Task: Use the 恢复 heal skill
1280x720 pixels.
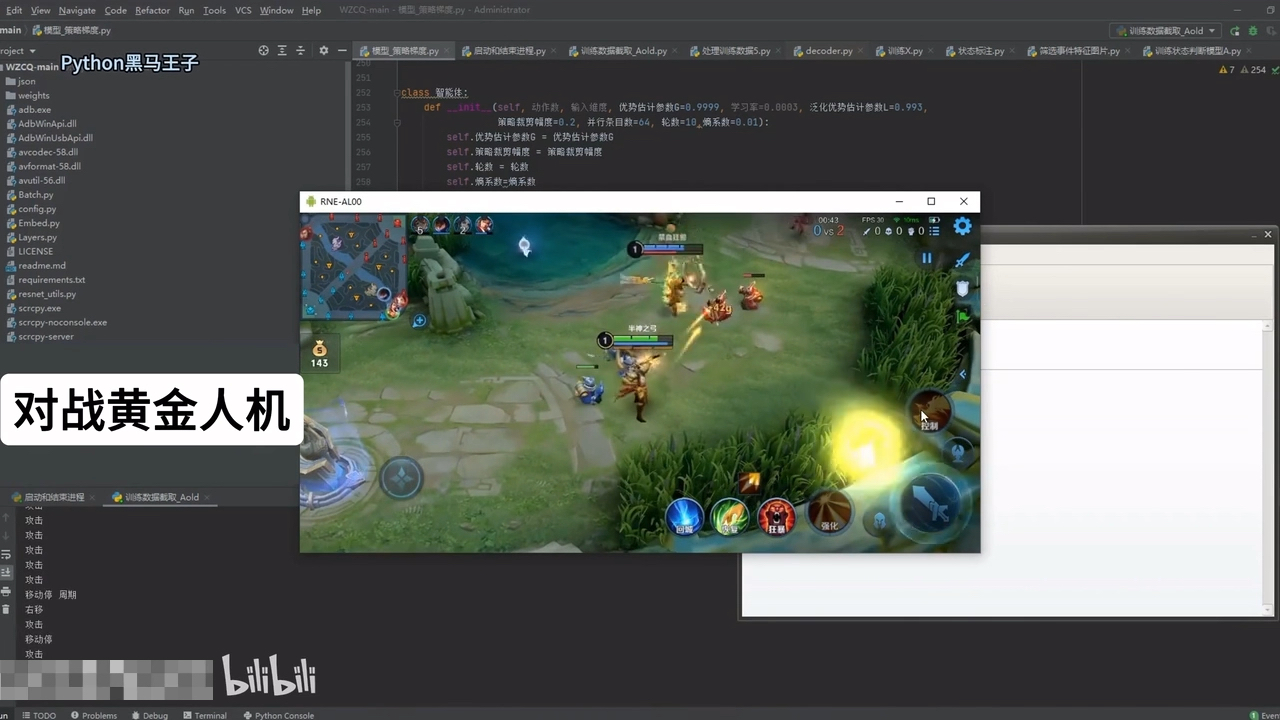Action: pos(730,515)
